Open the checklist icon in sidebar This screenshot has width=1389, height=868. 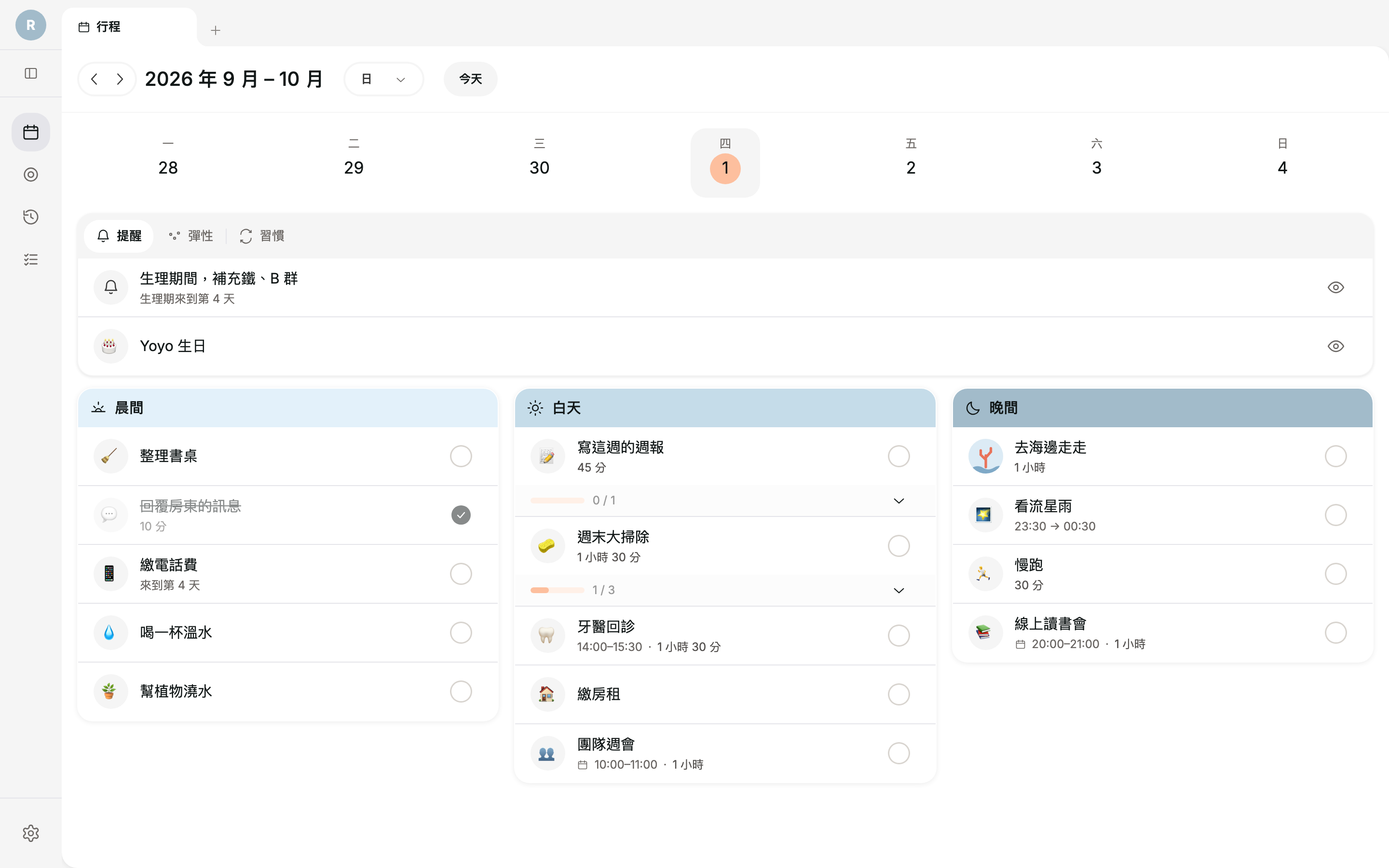[31, 259]
